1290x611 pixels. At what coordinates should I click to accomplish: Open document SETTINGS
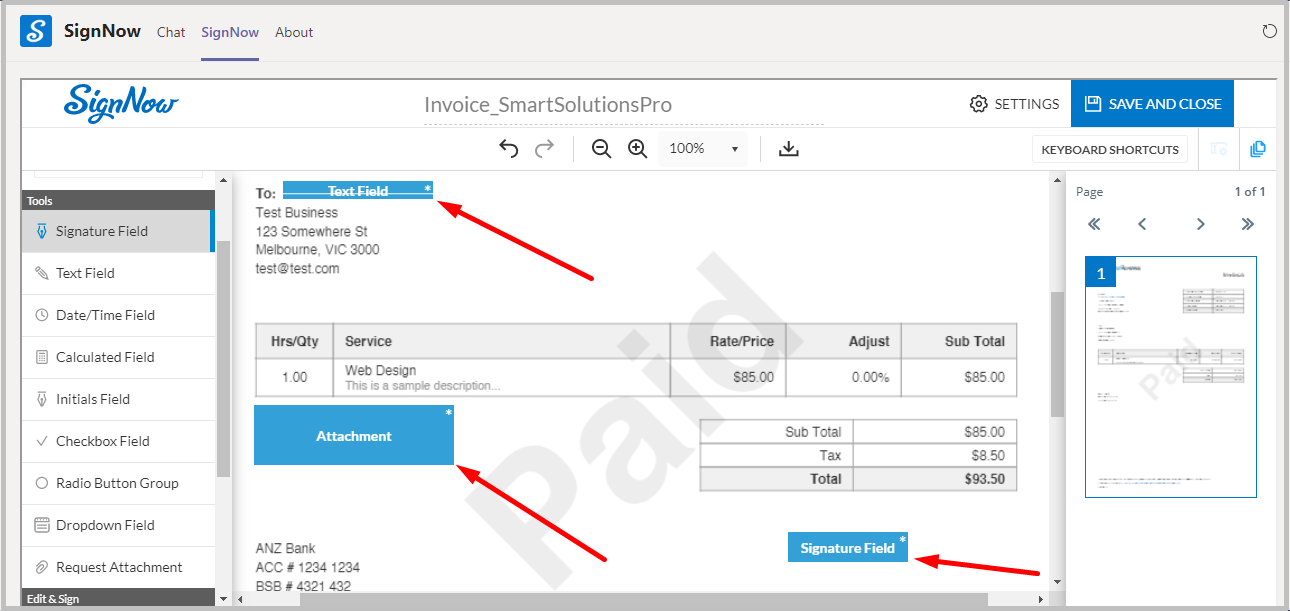click(x=1014, y=104)
